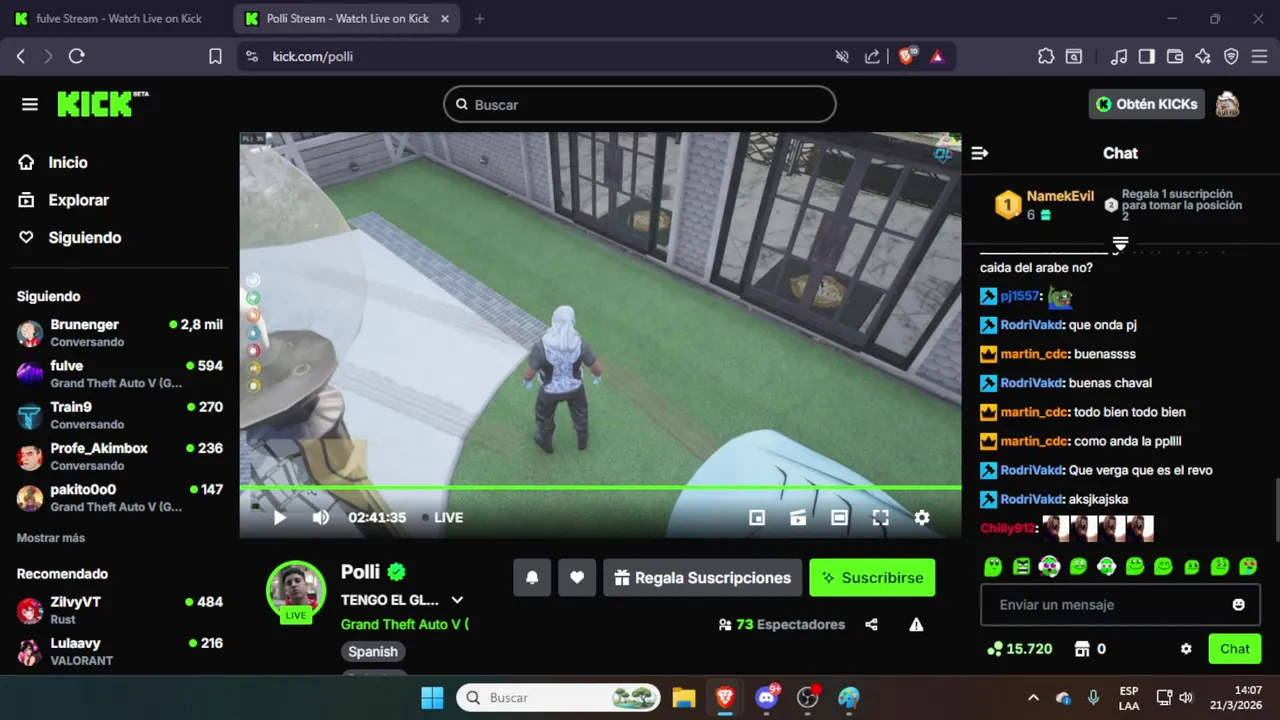
Task: Open the picture-in-picture mini player
Action: [757, 517]
